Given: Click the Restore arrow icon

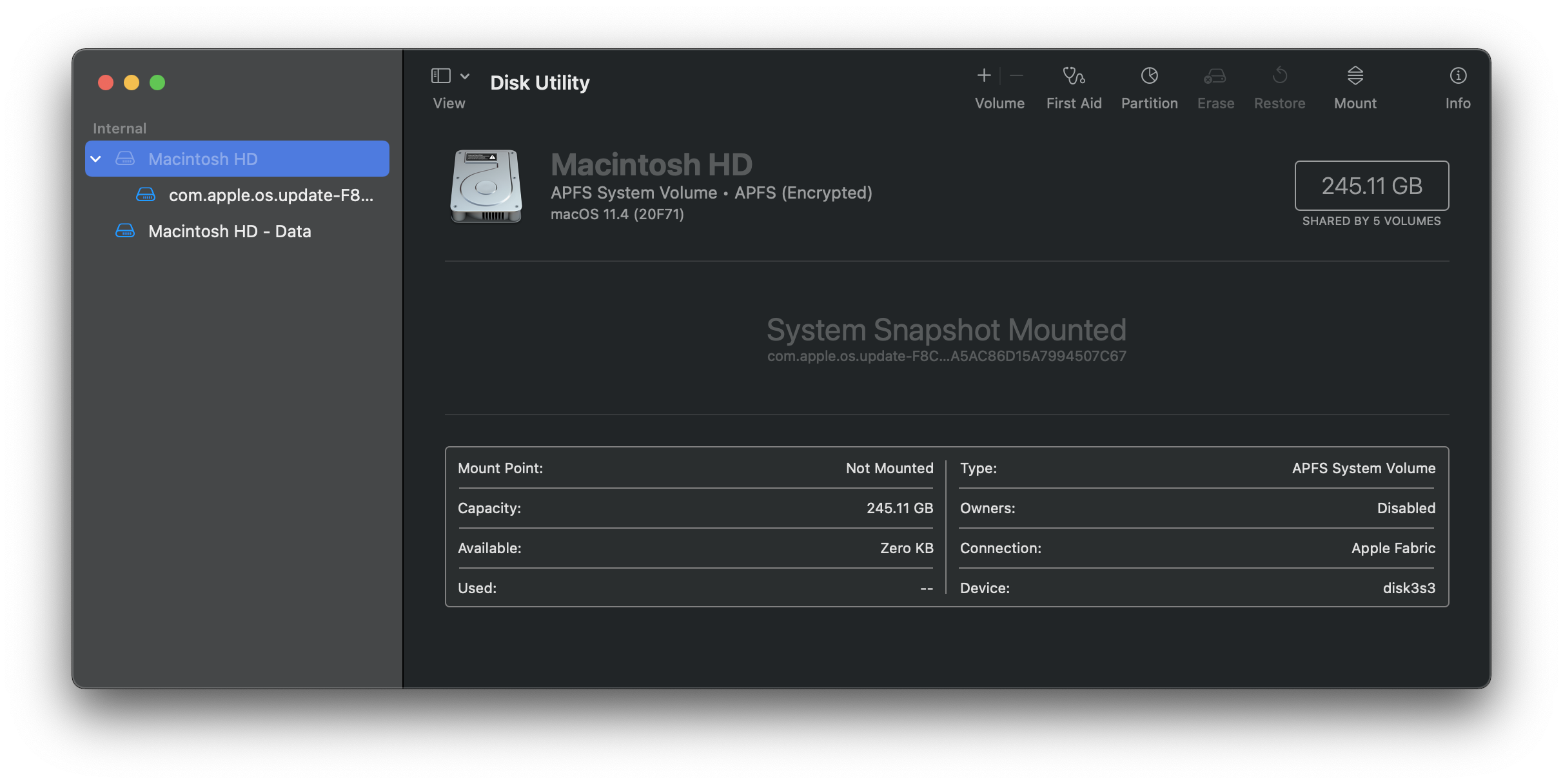Looking at the screenshot, I should coord(1280,76).
